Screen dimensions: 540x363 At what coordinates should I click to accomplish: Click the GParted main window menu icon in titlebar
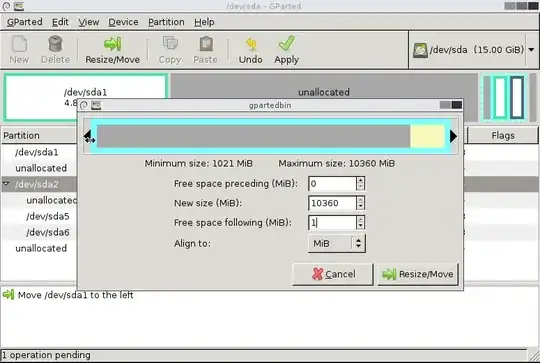[19, 6]
